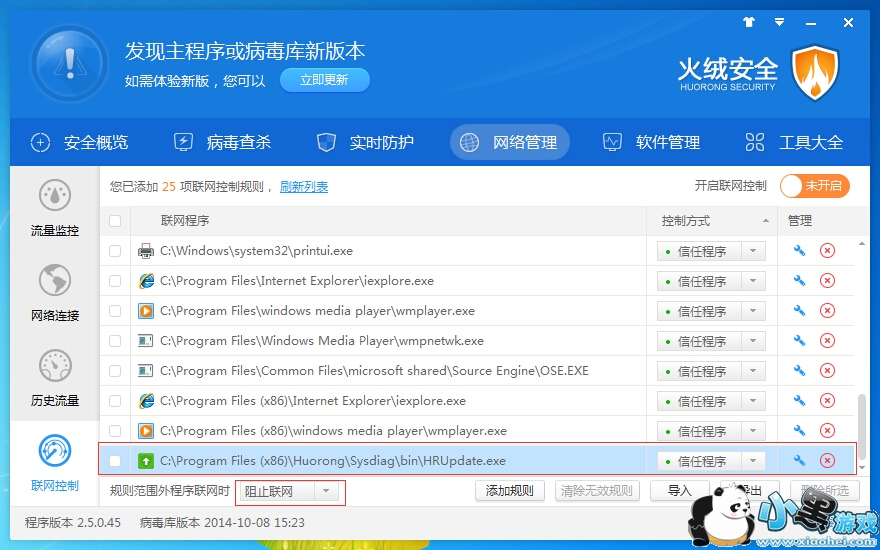Click wrench icon for OSE.EXE row
Screen dimensions: 880x550
tap(799, 371)
